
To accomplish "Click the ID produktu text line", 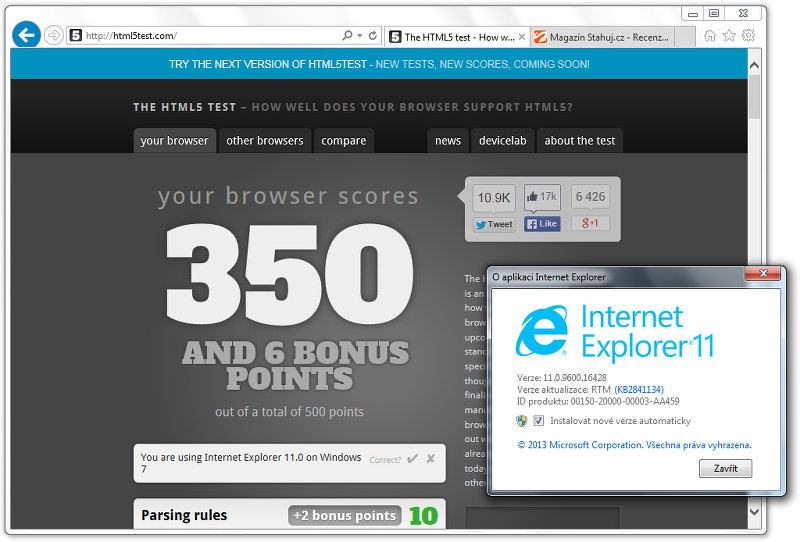I will (597, 401).
